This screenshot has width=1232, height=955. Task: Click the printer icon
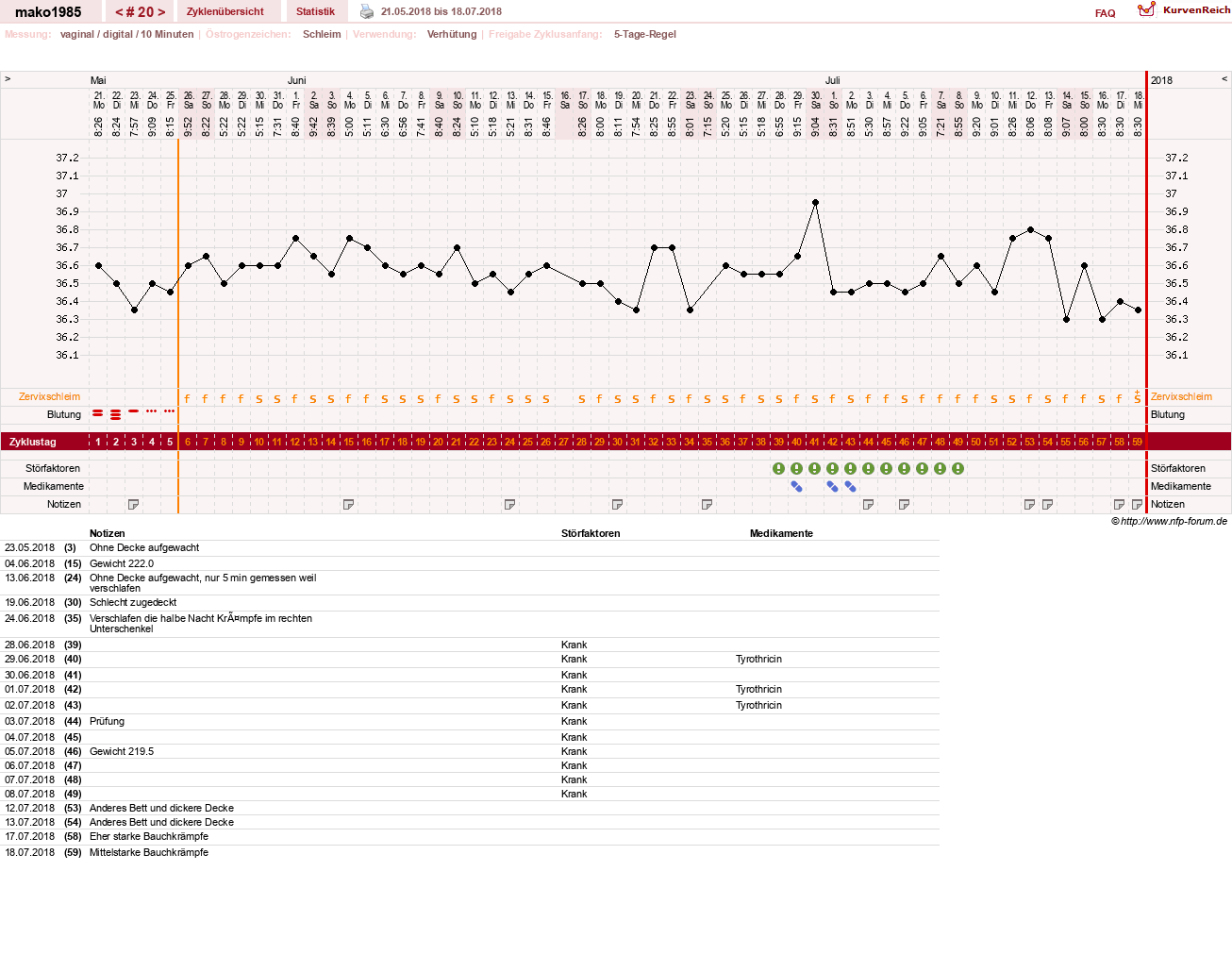367,11
